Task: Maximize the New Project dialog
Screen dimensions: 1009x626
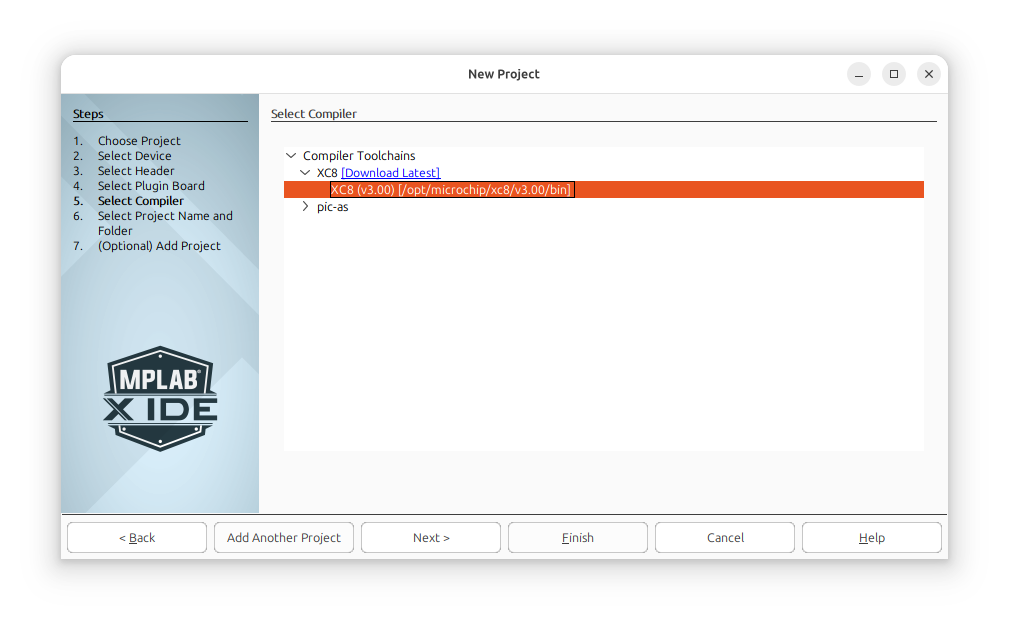Action: (x=894, y=74)
